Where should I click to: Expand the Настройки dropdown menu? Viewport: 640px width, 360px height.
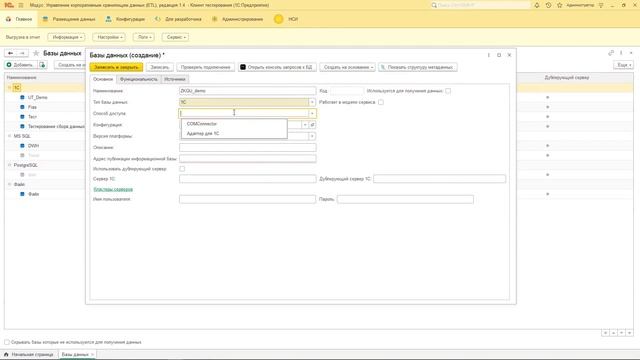point(109,37)
